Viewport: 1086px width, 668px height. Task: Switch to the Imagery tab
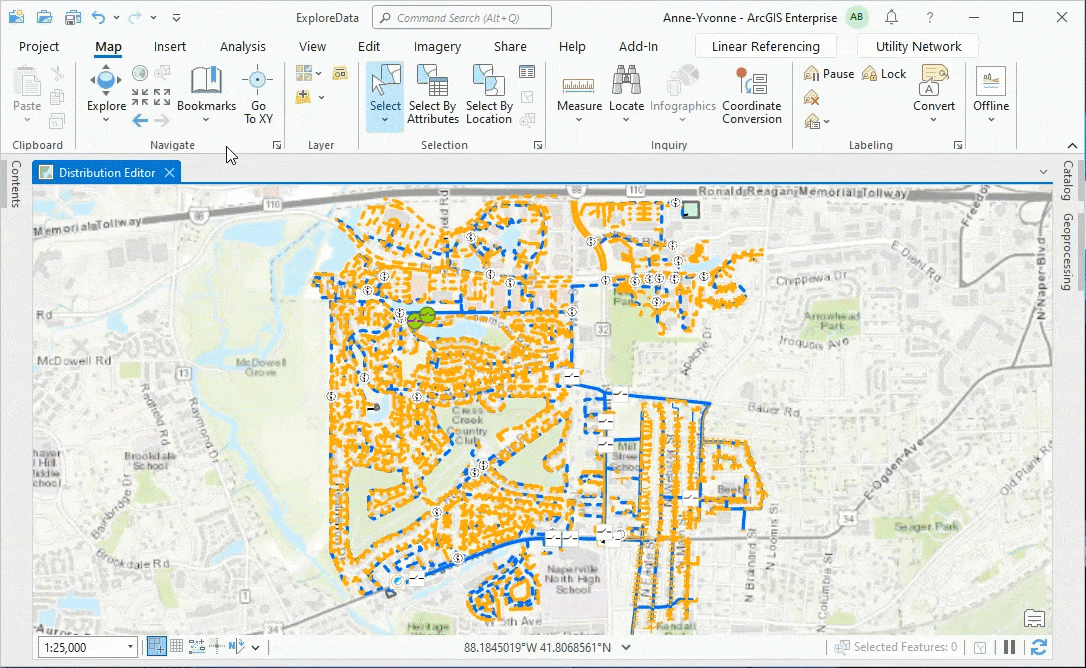click(x=437, y=46)
